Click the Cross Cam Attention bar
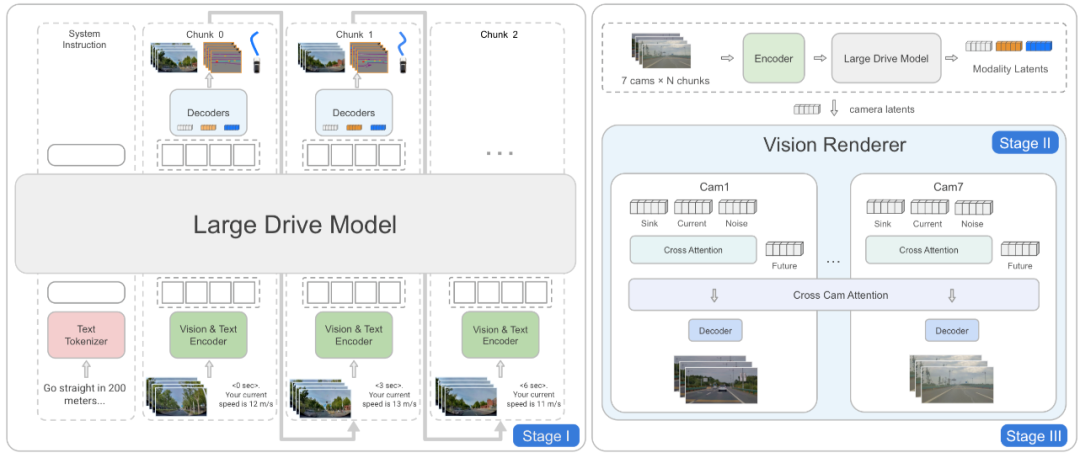Viewport: 1080px width, 458px height. point(833,295)
